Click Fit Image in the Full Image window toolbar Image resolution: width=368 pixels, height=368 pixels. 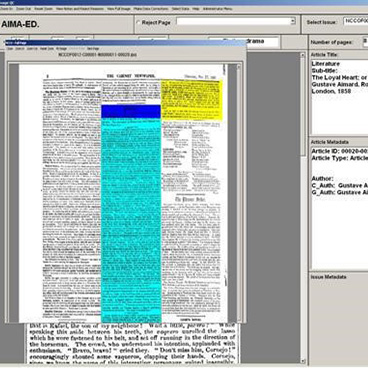tap(61, 49)
